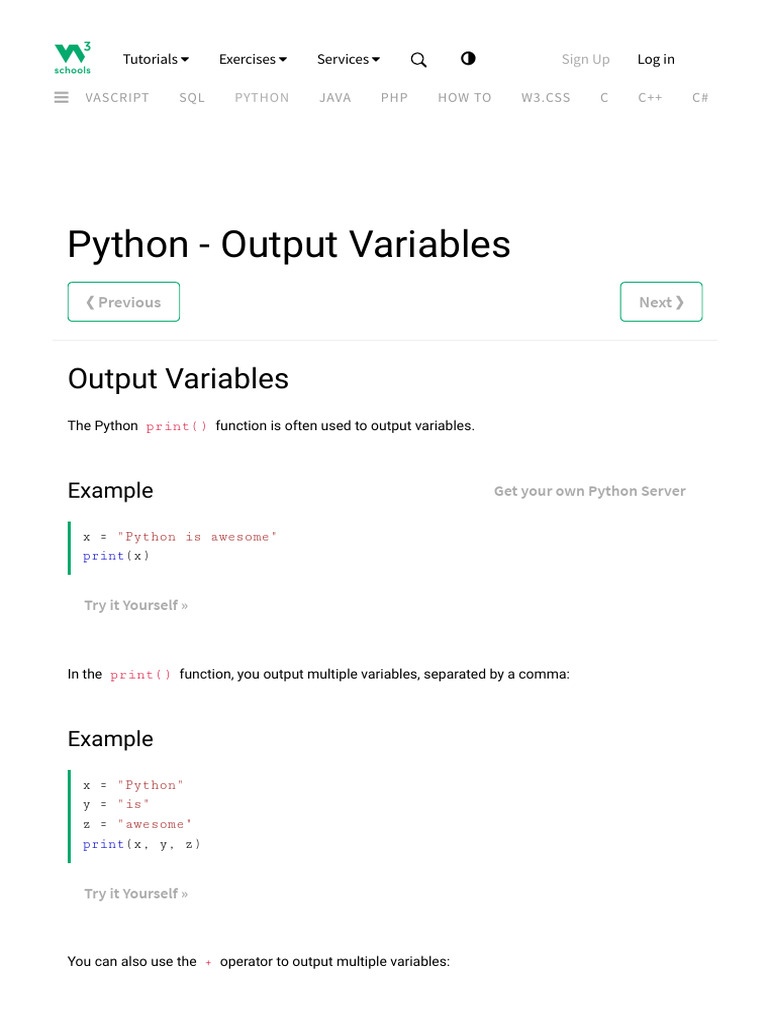Open the W3.CSS tab

tap(545, 98)
